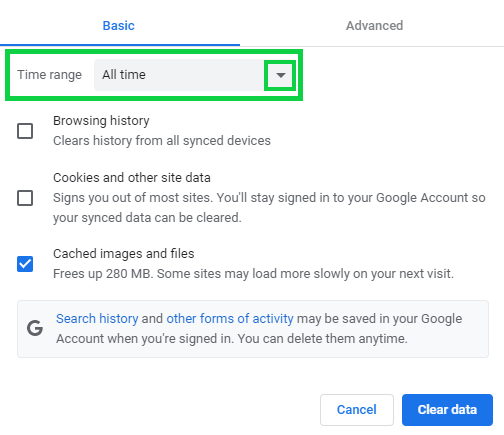Screen dimensions: 504x435
Task: Switch to the Advanced tab
Action: point(374,26)
